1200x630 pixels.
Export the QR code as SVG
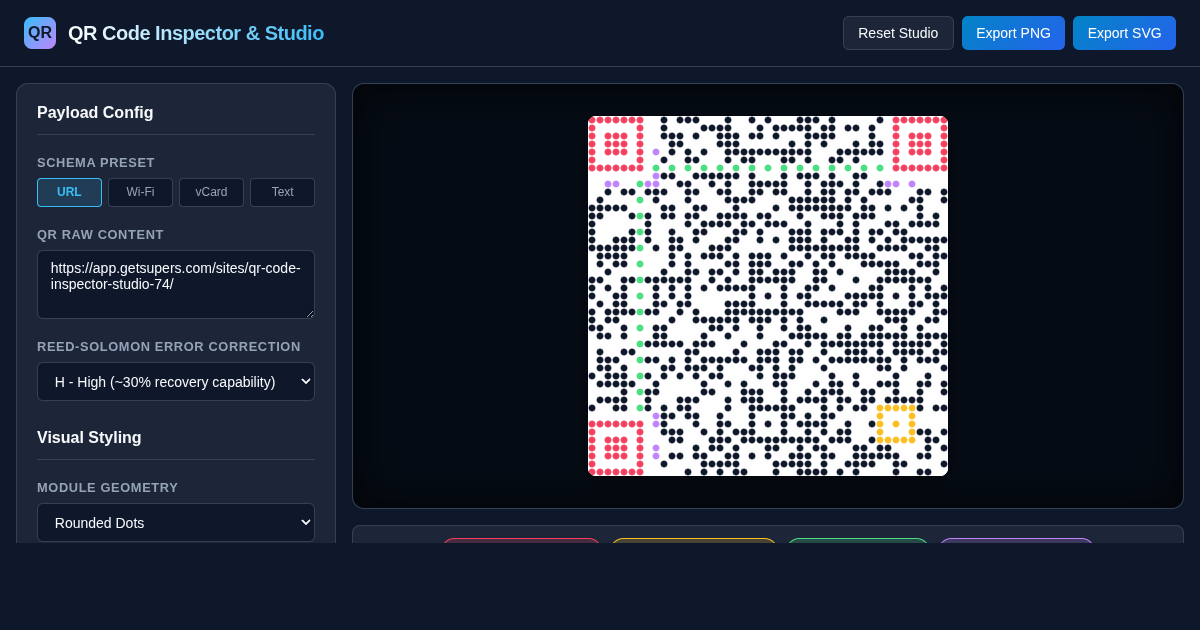coord(1124,33)
